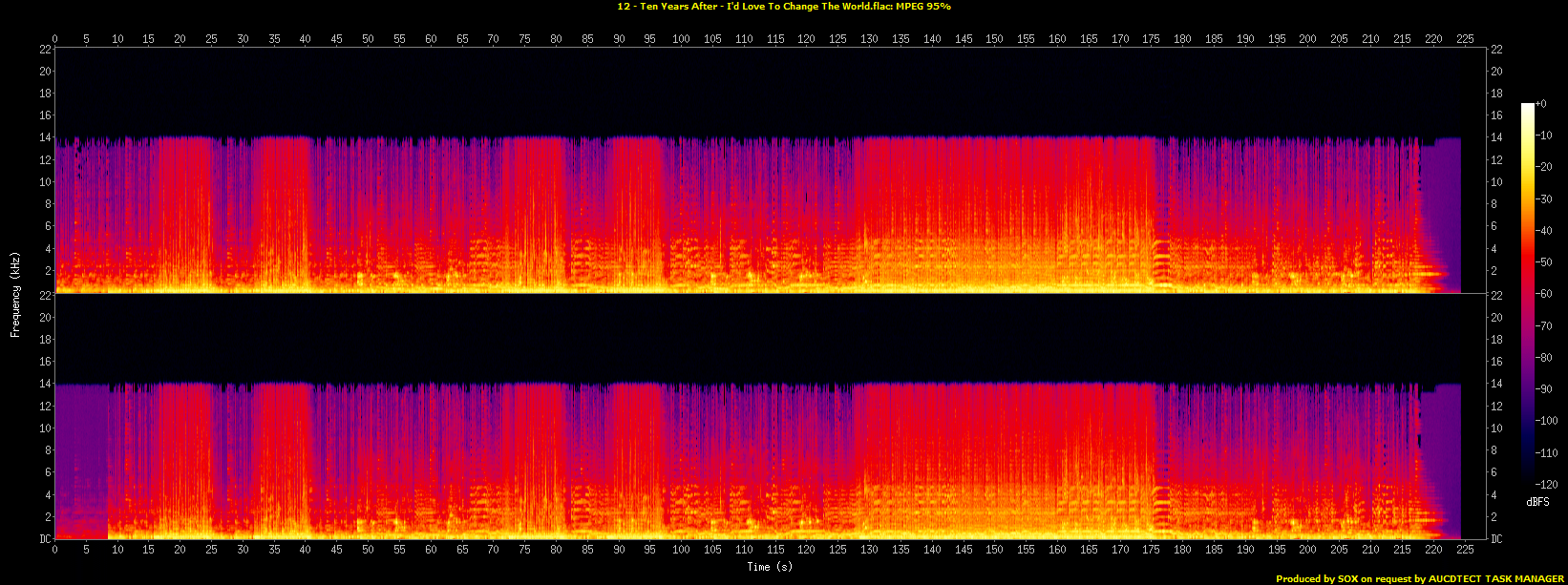Viewport: 1568px width, 585px height.
Task: Click the '-100' color scale label
Action: pos(1547,421)
